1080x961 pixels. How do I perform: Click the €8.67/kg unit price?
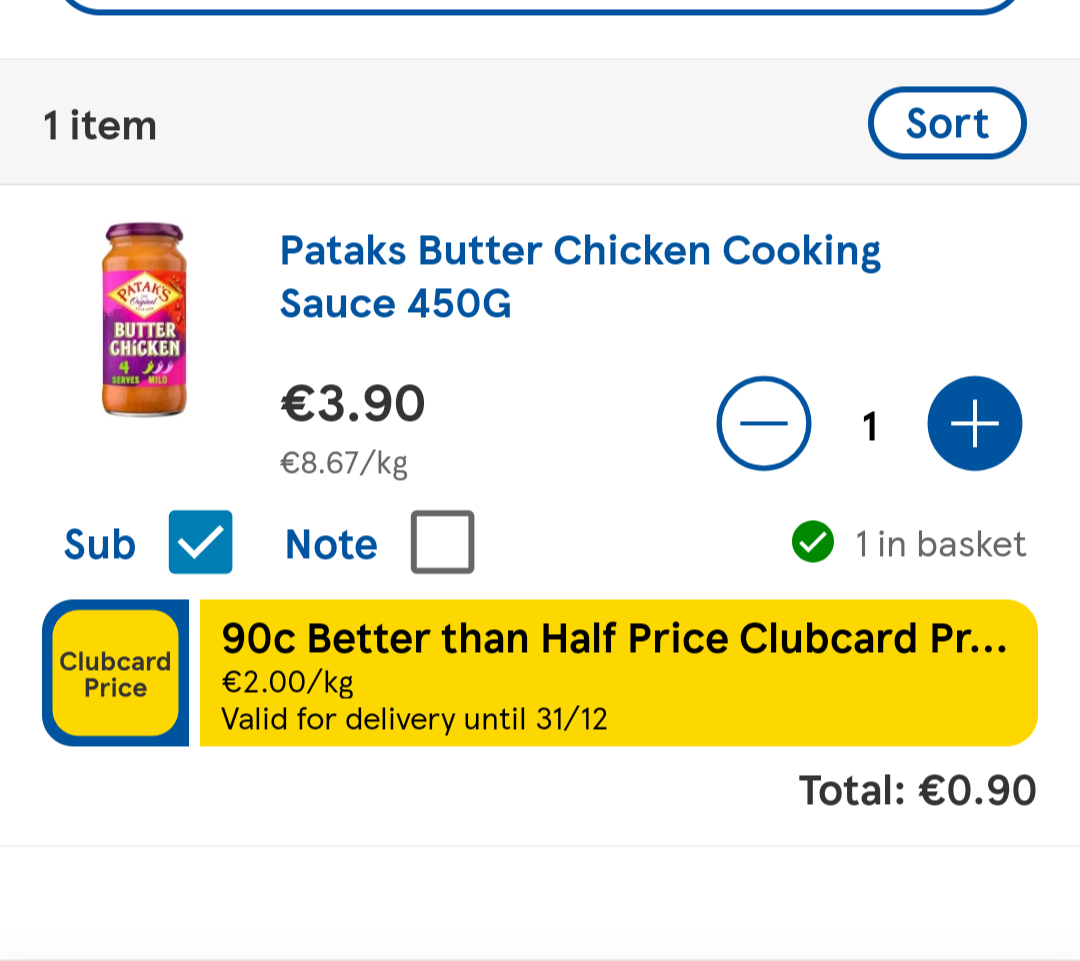click(344, 464)
